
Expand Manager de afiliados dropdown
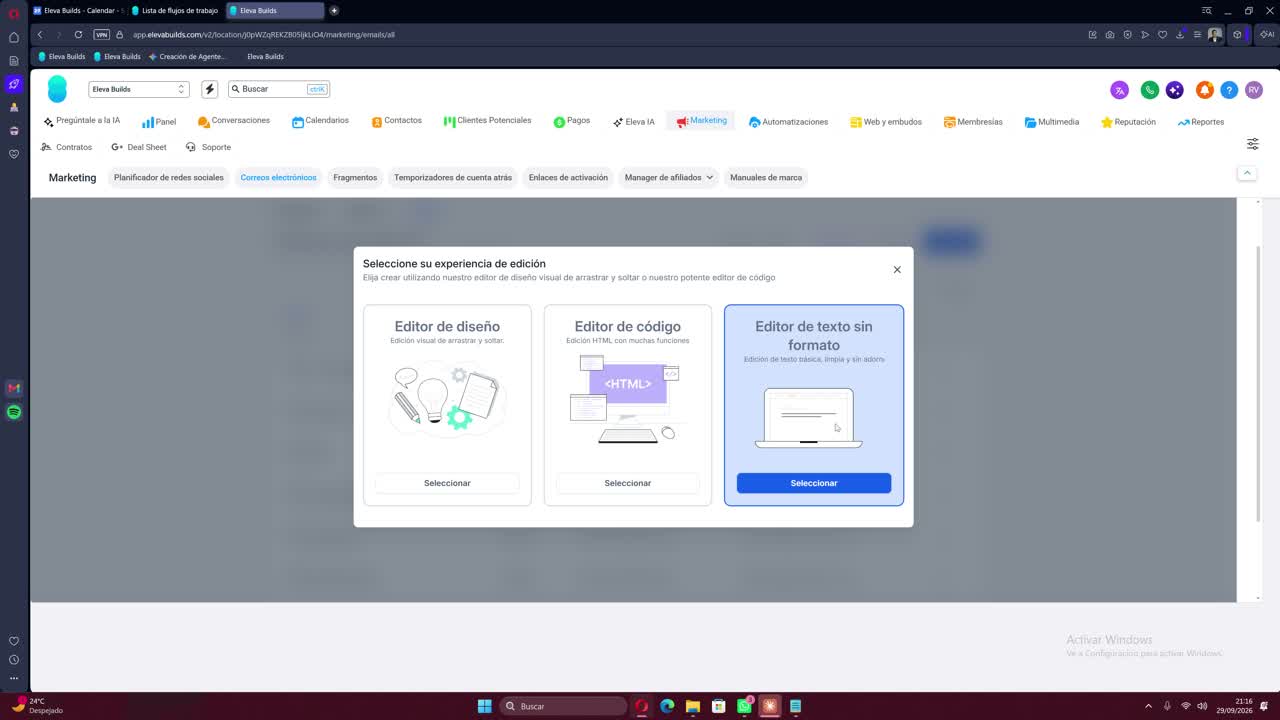(x=669, y=177)
